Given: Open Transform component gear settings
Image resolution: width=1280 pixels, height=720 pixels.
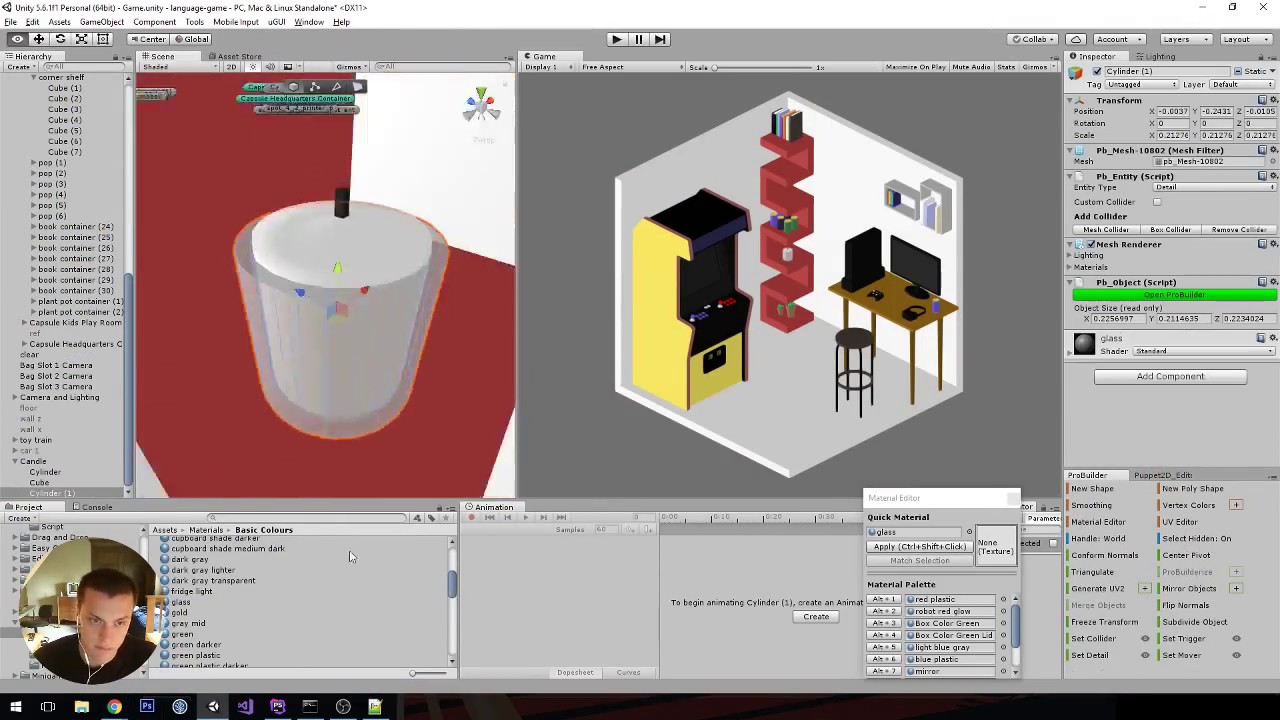Looking at the screenshot, I should click(1272, 100).
